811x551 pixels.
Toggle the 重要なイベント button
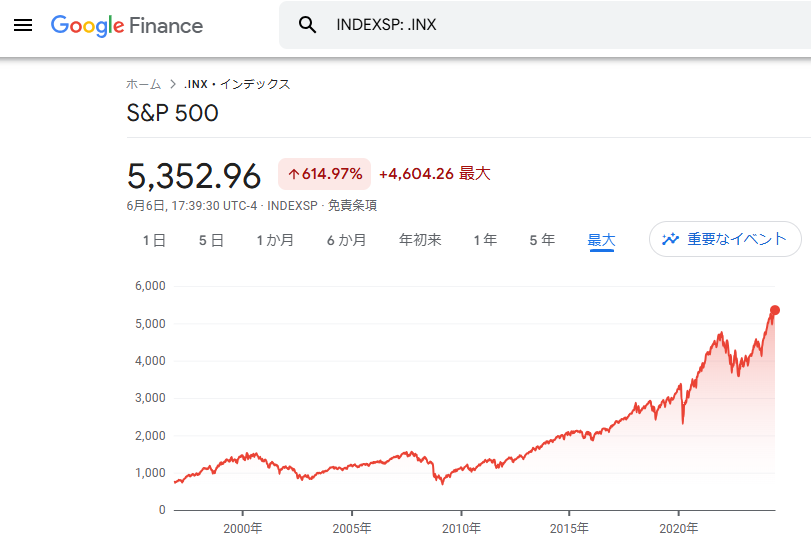(725, 239)
